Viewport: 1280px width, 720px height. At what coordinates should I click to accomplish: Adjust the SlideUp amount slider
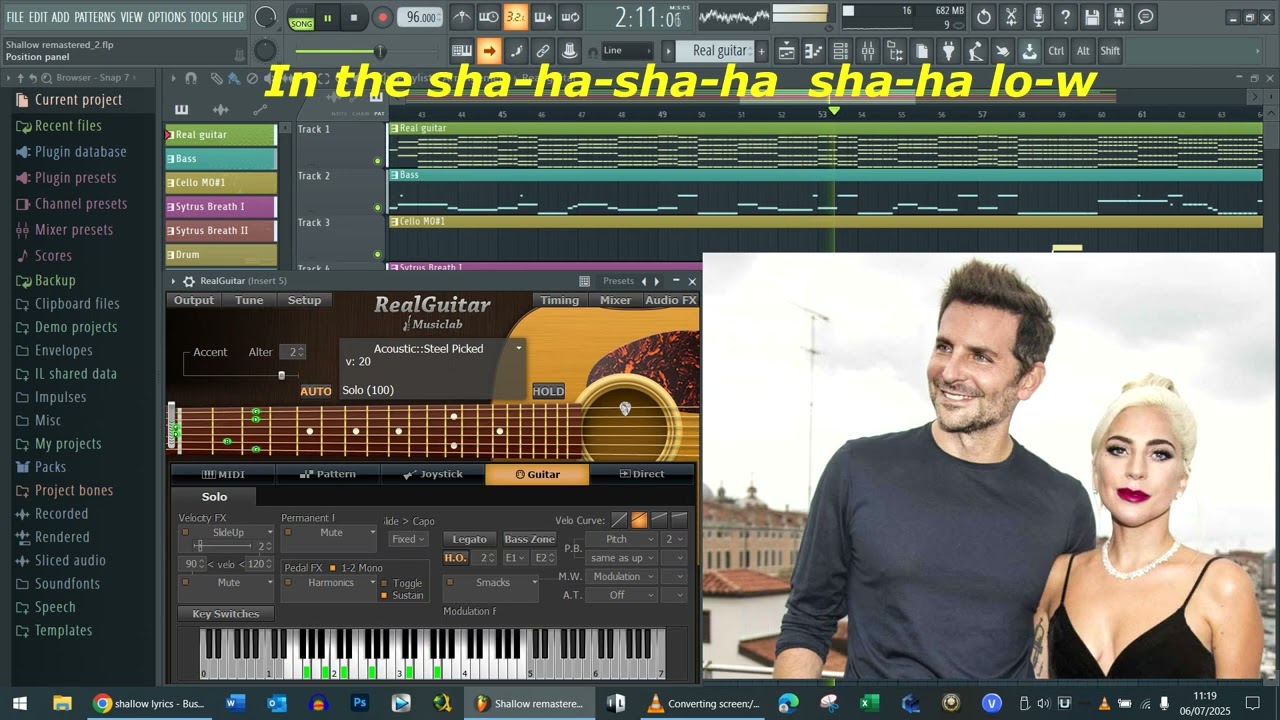tap(199, 546)
